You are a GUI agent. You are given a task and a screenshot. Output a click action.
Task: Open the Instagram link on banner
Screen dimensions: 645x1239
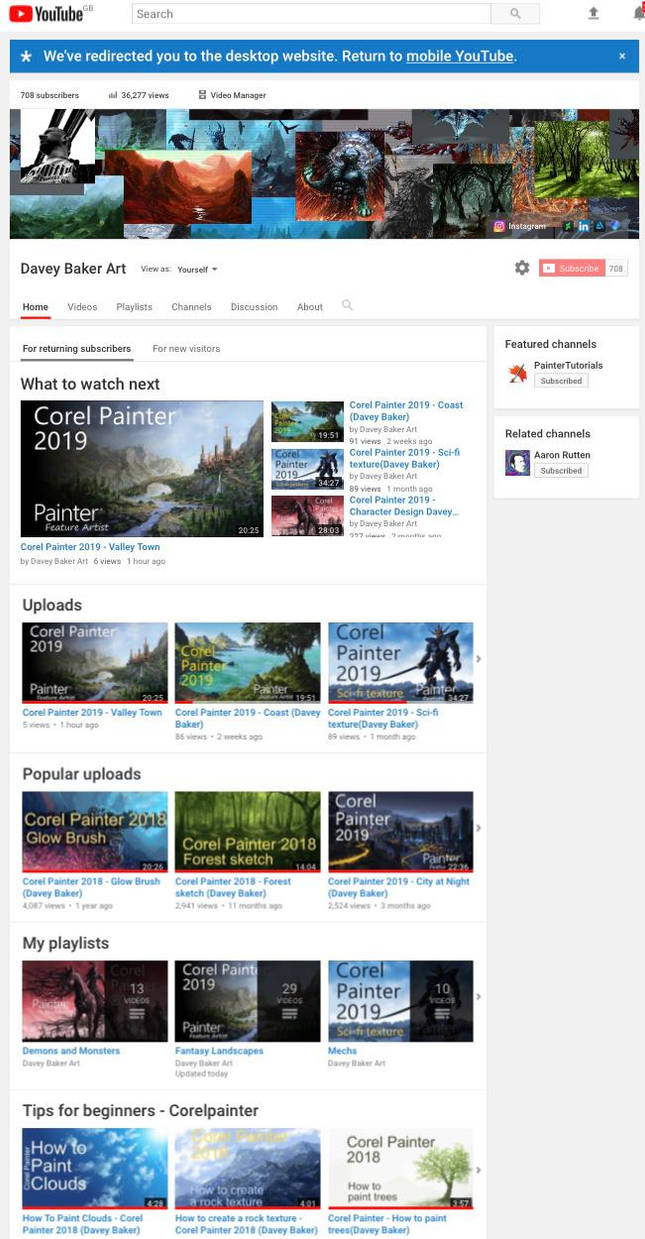[520, 226]
